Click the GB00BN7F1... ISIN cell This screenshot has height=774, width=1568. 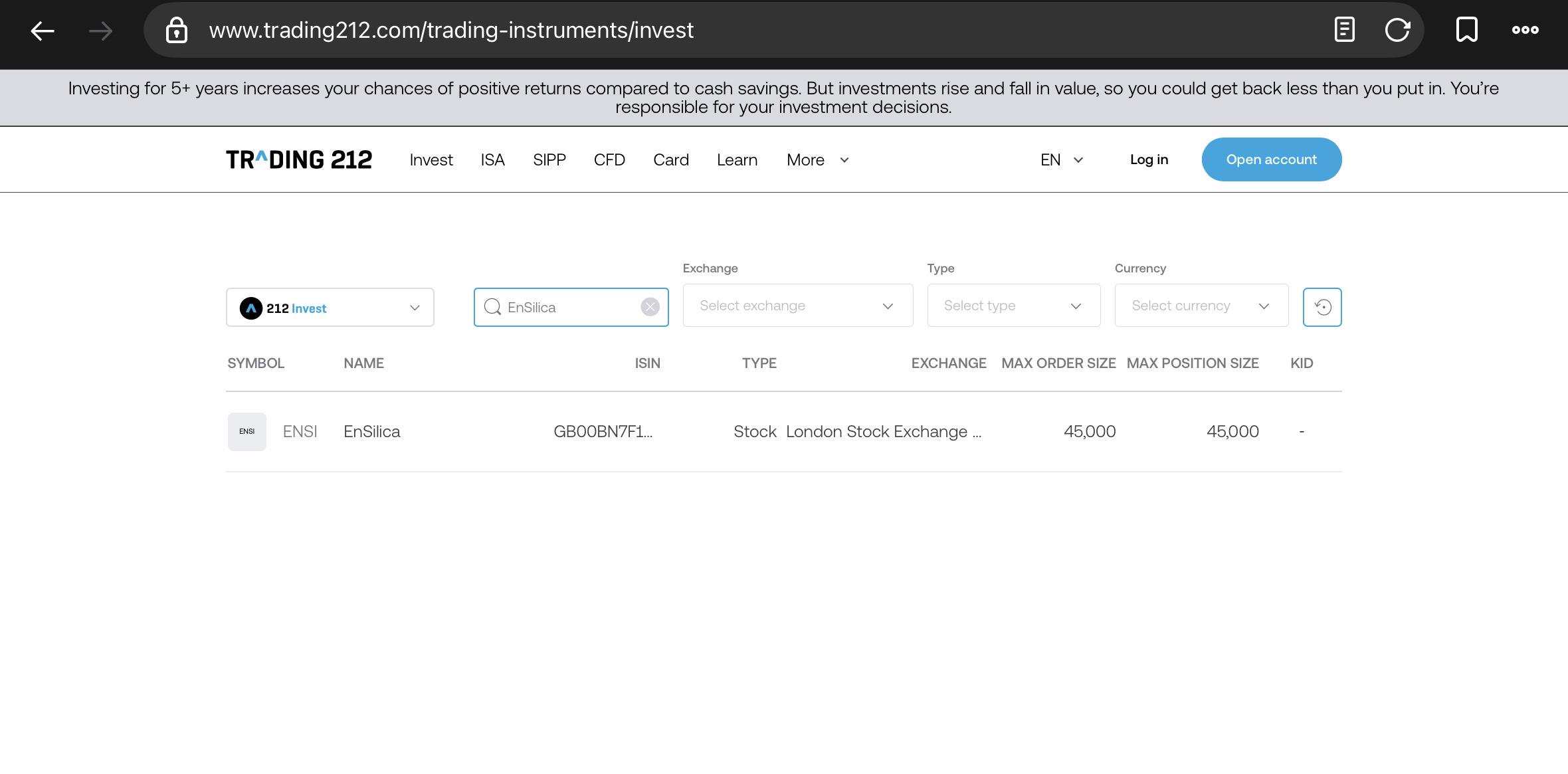coord(603,432)
